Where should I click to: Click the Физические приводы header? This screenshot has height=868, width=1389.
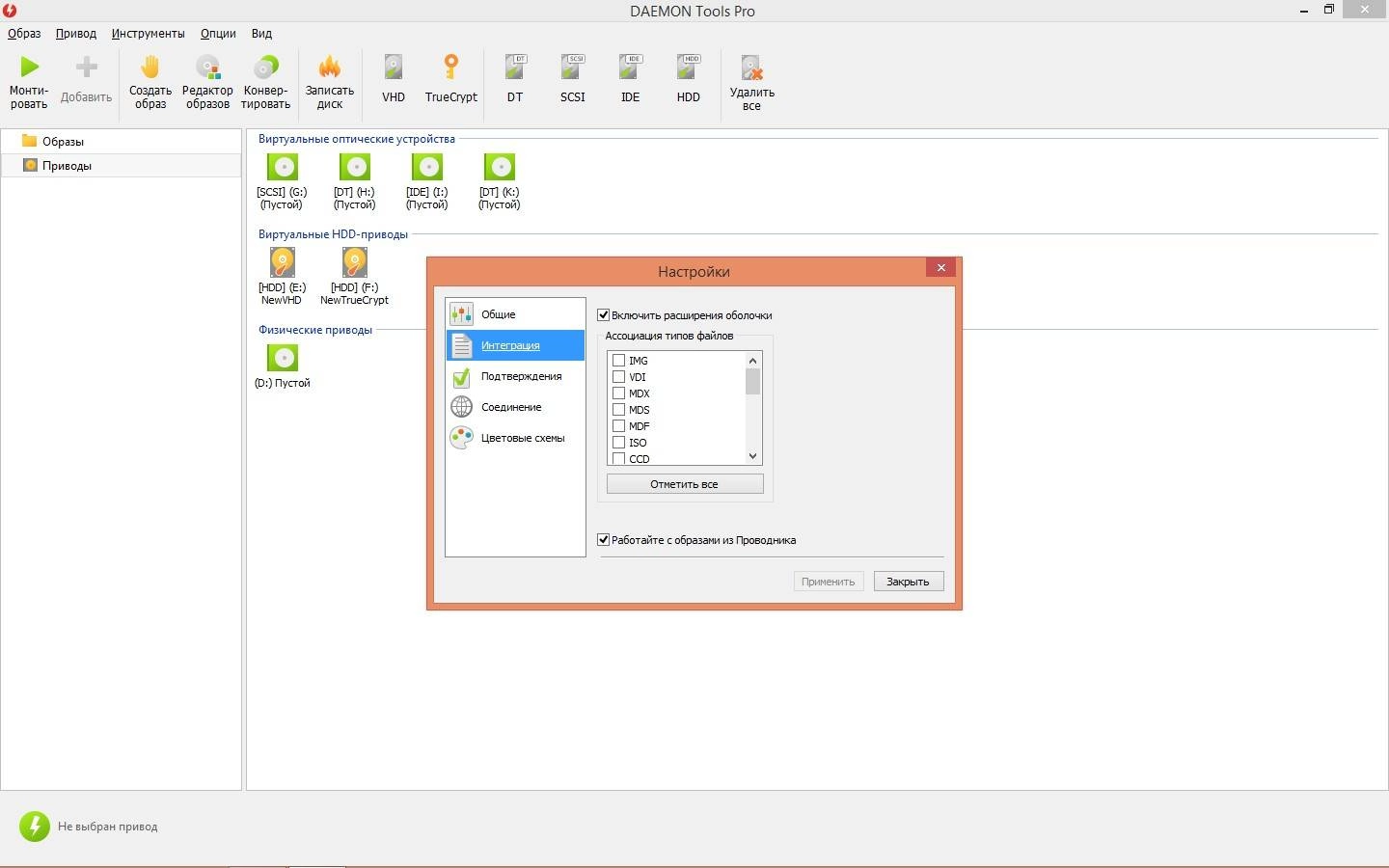pyautogui.click(x=315, y=330)
